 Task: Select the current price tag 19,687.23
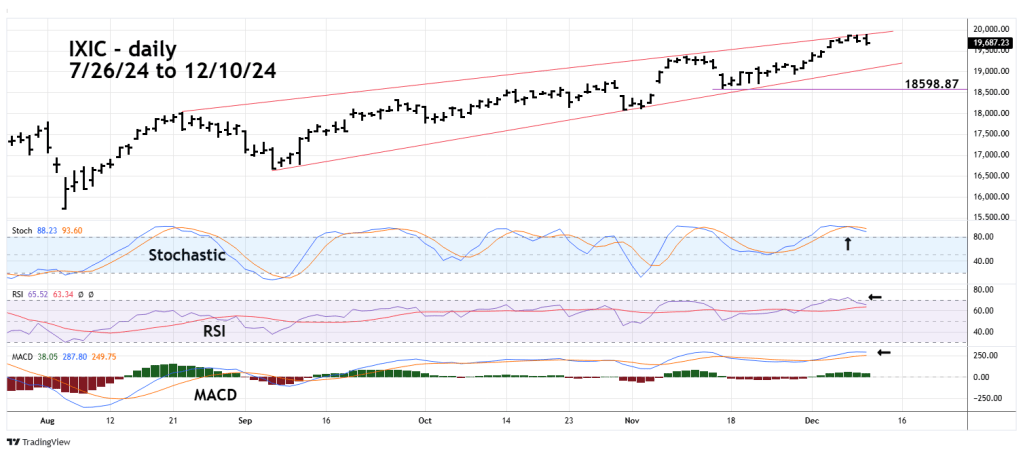click(993, 43)
